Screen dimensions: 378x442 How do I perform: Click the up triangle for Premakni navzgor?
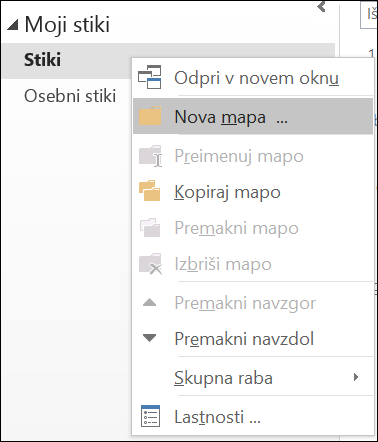point(149,302)
